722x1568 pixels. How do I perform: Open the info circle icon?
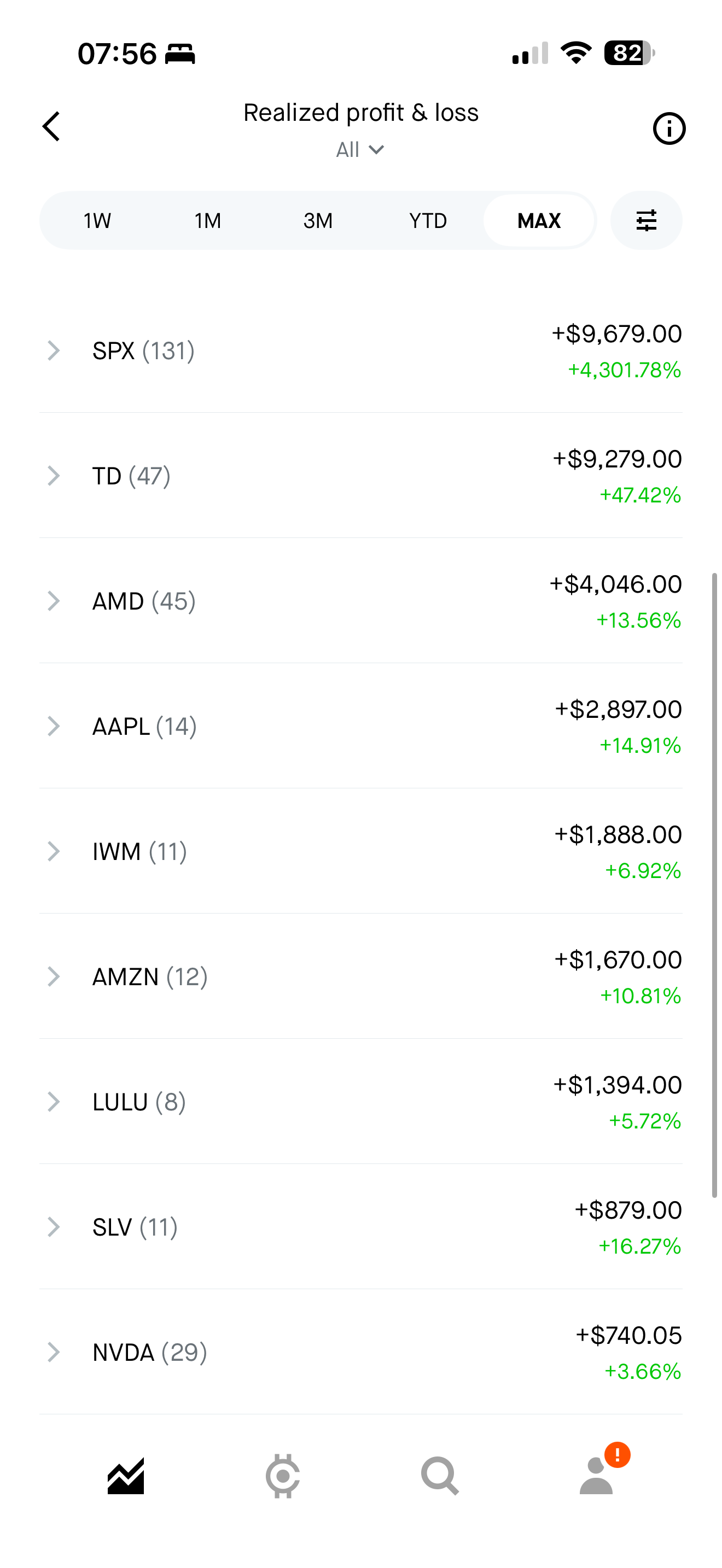[x=668, y=128]
